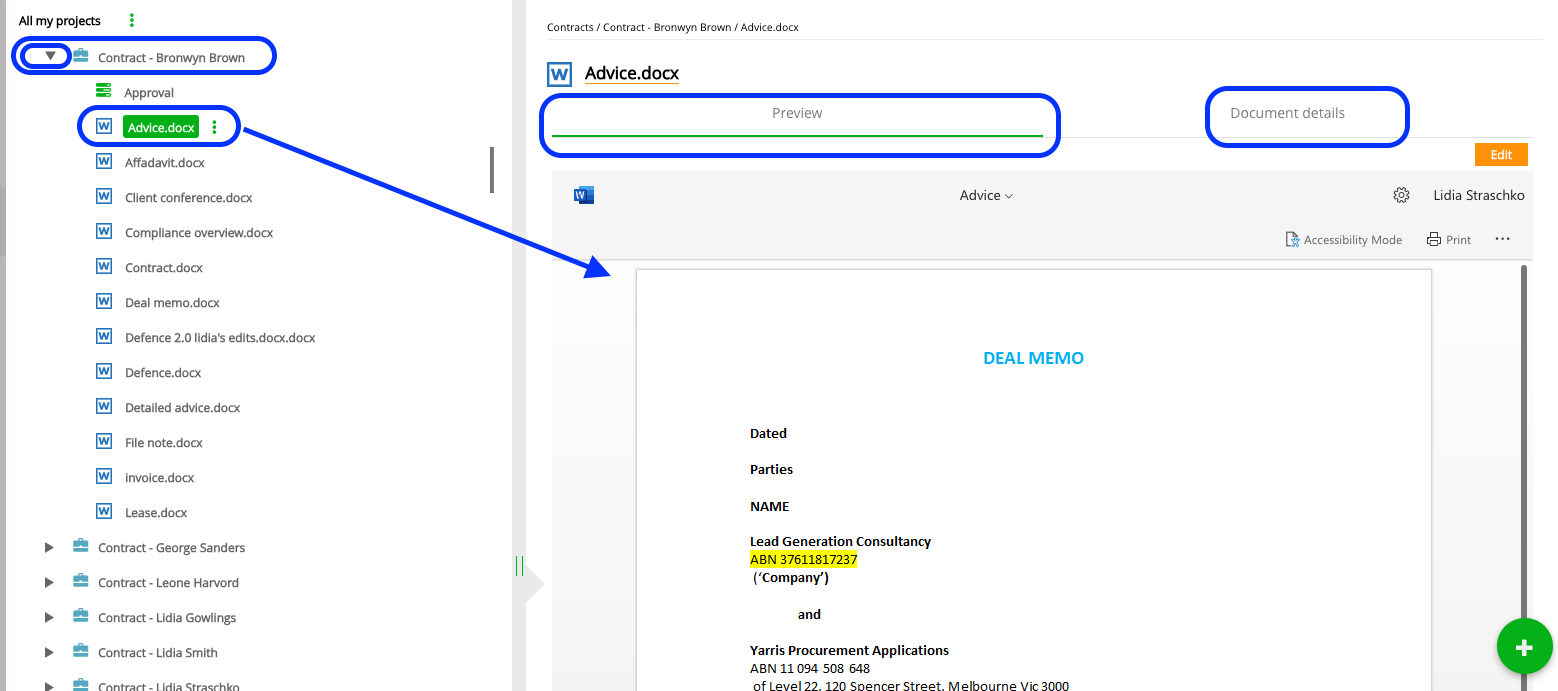Click the green plus add button

[x=1524, y=647]
